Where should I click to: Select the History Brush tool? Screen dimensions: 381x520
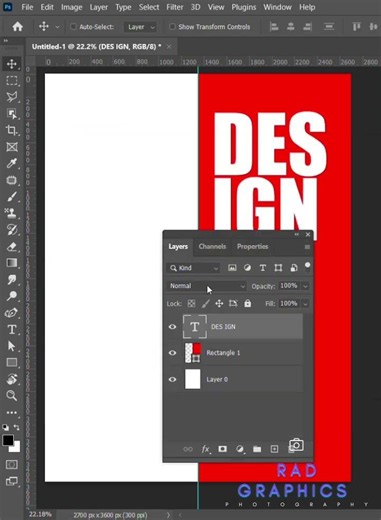point(12,229)
